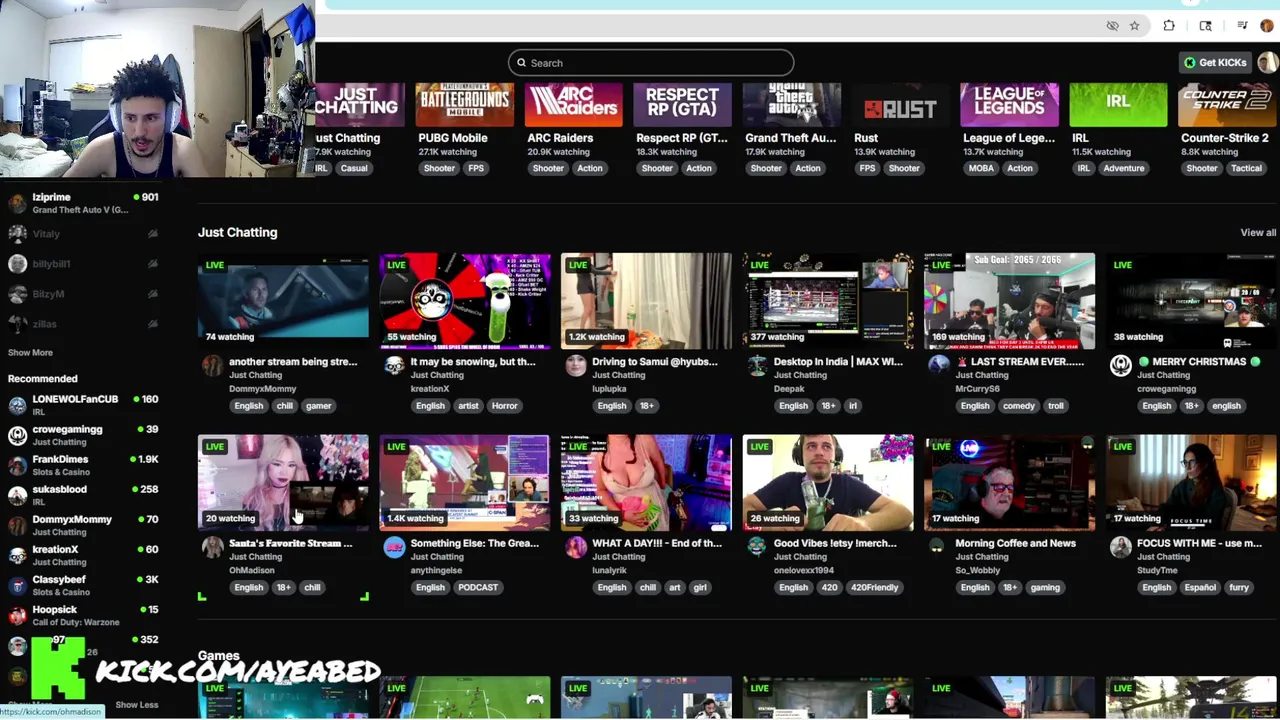Select the troll tag on MrCurry56 stream
Screen dimensions: 1280x720
pyautogui.click(x=1056, y=406)
